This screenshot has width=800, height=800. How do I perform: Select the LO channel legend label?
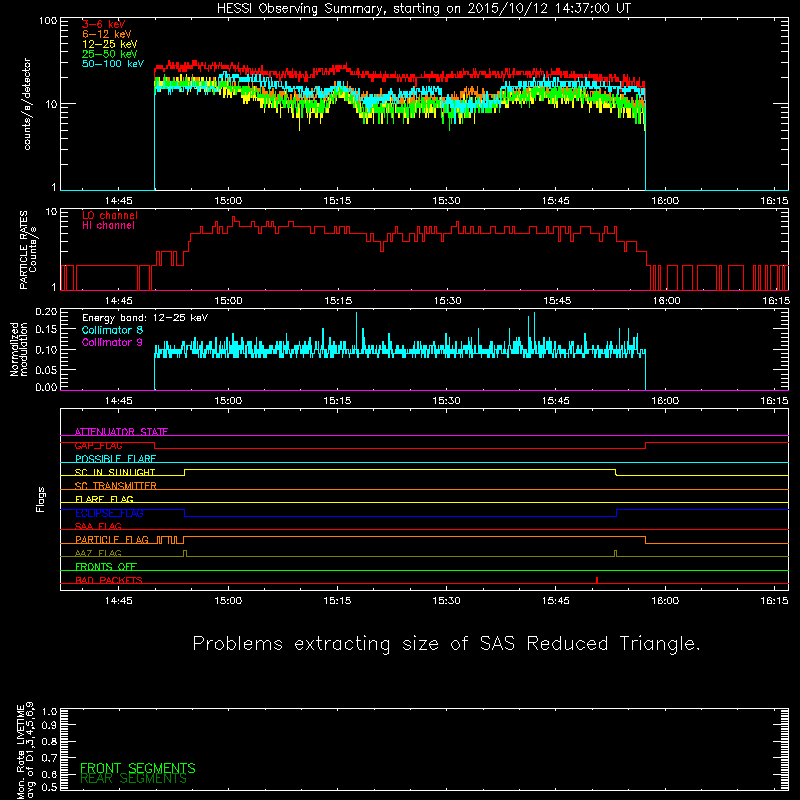tap(110, 215)
